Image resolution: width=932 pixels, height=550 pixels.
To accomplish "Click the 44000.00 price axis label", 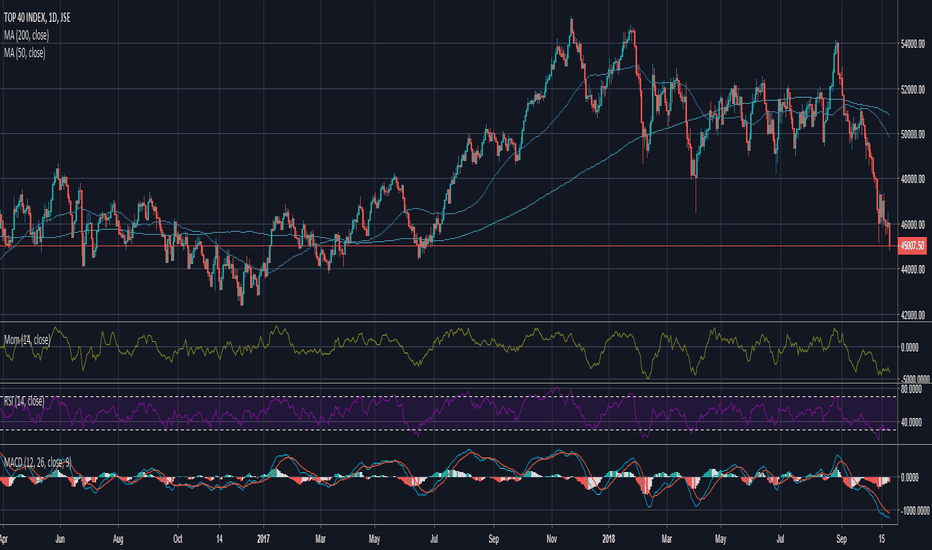I will click(913, 269).
